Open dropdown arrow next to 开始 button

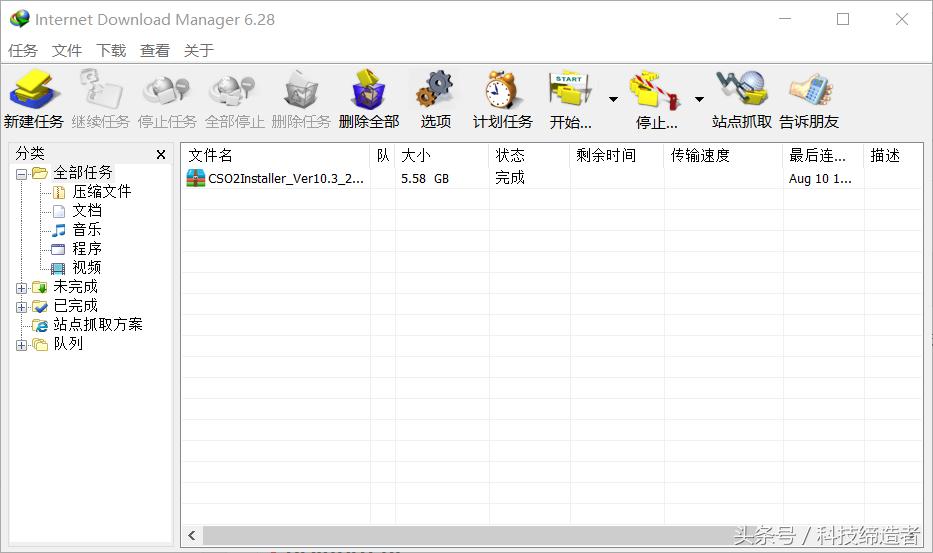613,99
